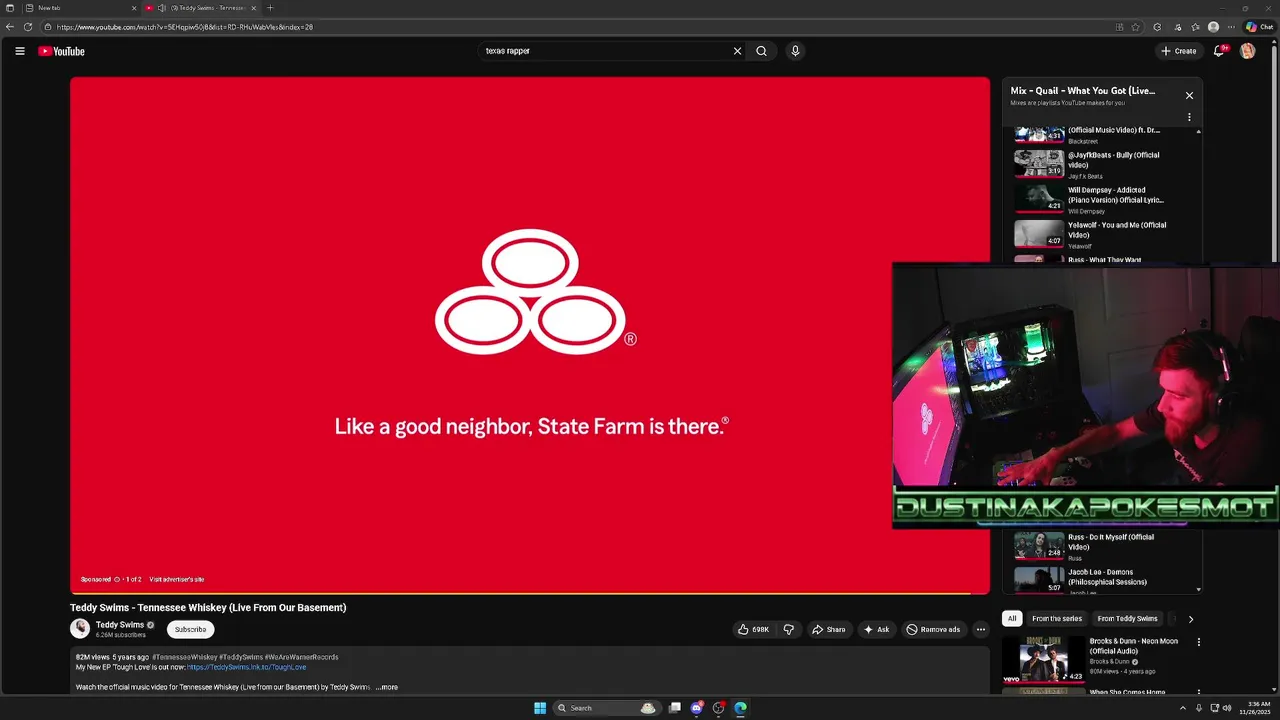Viewport: 1280px width, 720px height.
Task: Open the TeddySwims.lnk.to/ToughLove link
Action: tap(246, 667)
